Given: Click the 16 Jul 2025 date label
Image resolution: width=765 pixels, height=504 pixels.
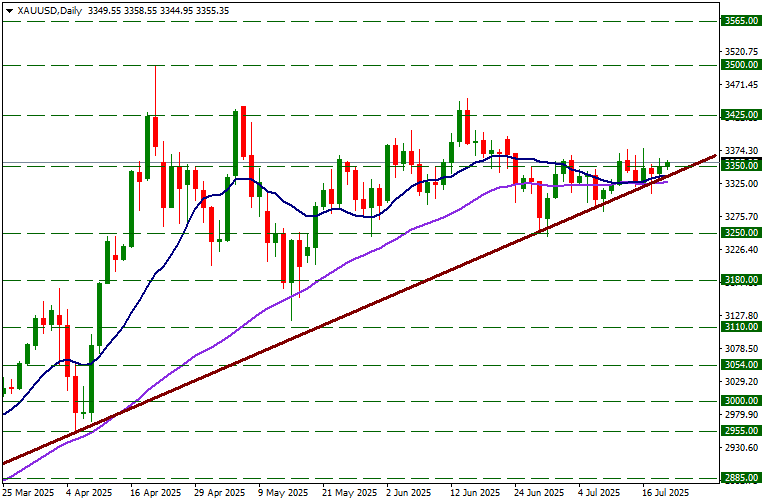Looking at the screenshot, I should 666,493.
